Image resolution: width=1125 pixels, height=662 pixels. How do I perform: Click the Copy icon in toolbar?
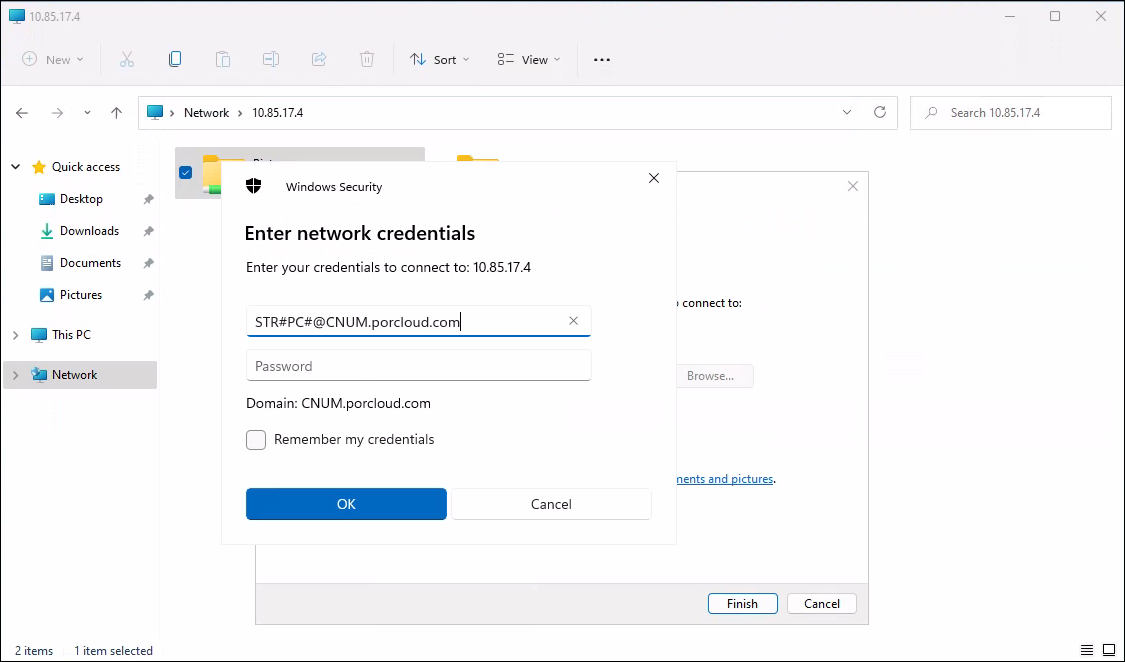(x=175, y=60)
